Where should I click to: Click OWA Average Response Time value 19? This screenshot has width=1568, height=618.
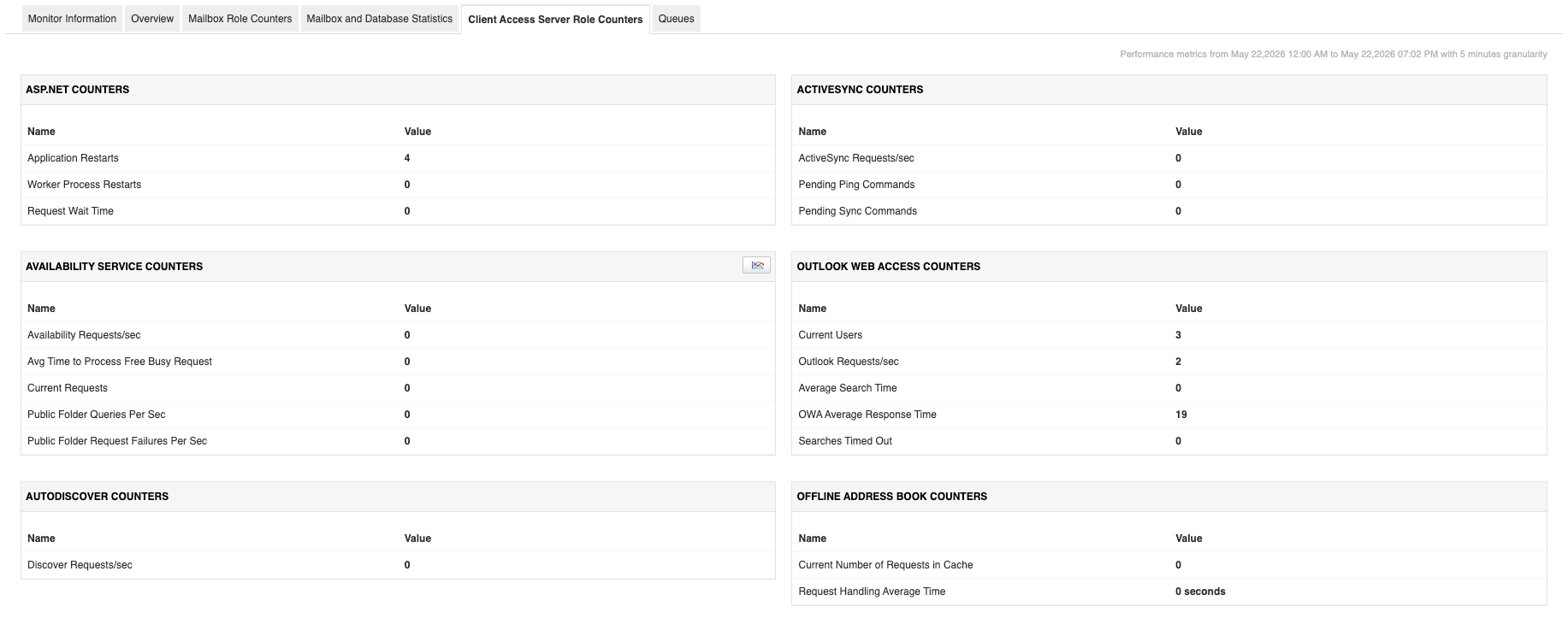point(1181,415)
